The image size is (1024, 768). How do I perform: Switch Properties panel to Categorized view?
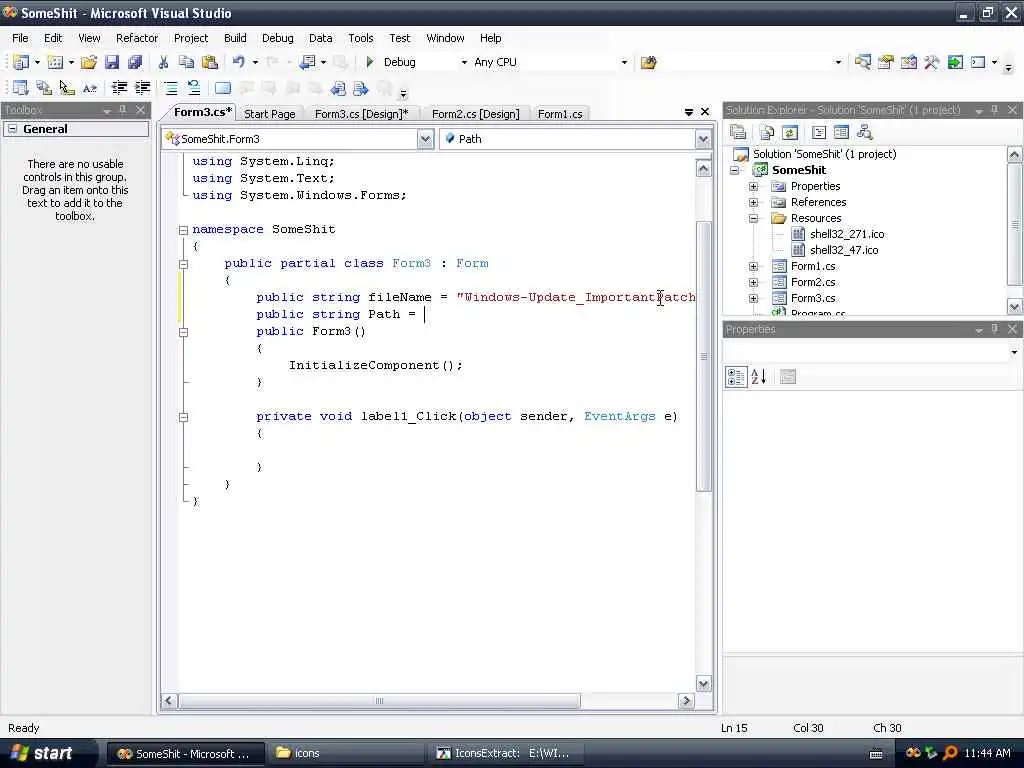pos(735,377)
